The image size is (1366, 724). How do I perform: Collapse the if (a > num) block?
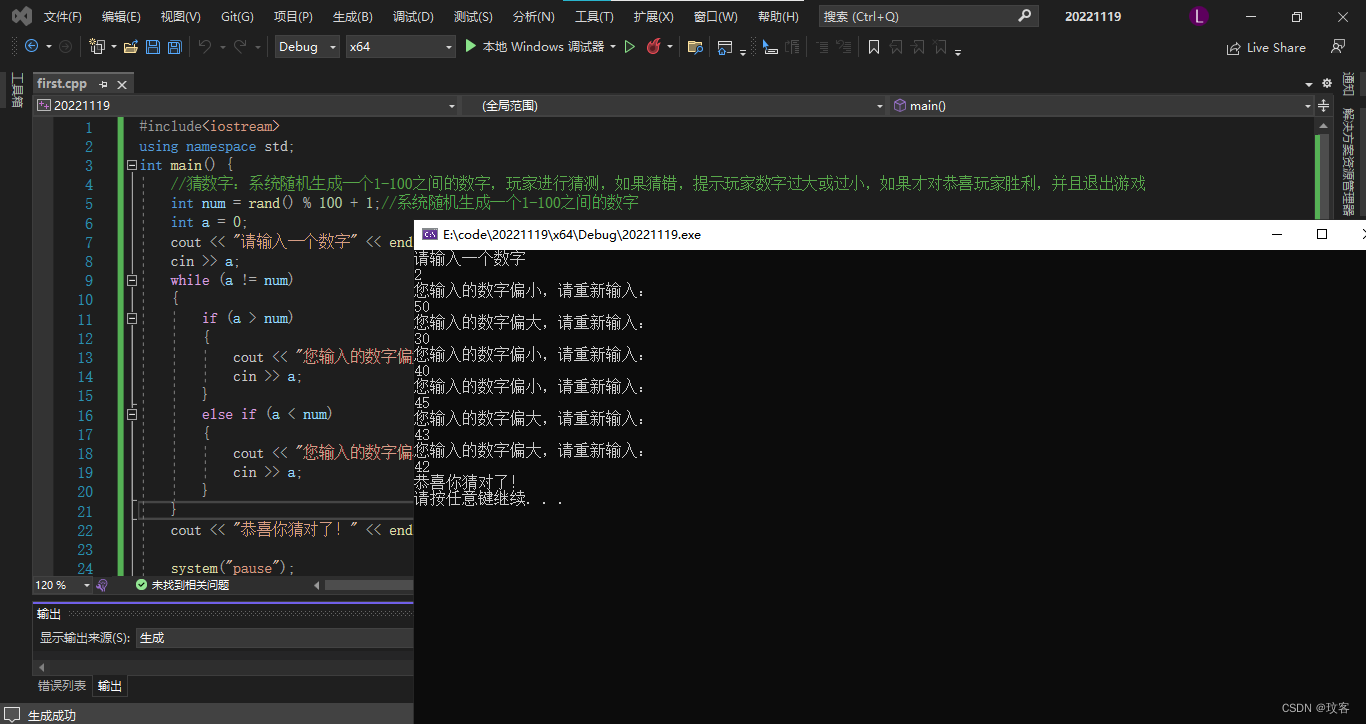(131, 319)
